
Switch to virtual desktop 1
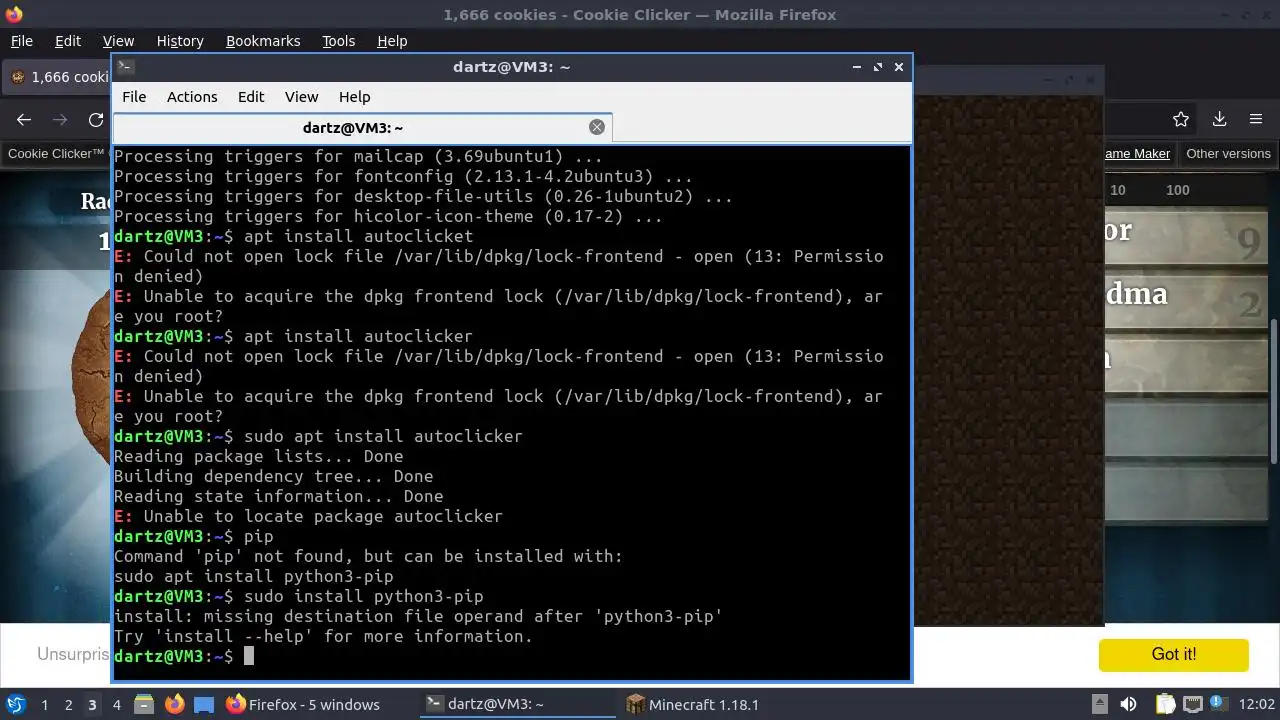point(44,704)
